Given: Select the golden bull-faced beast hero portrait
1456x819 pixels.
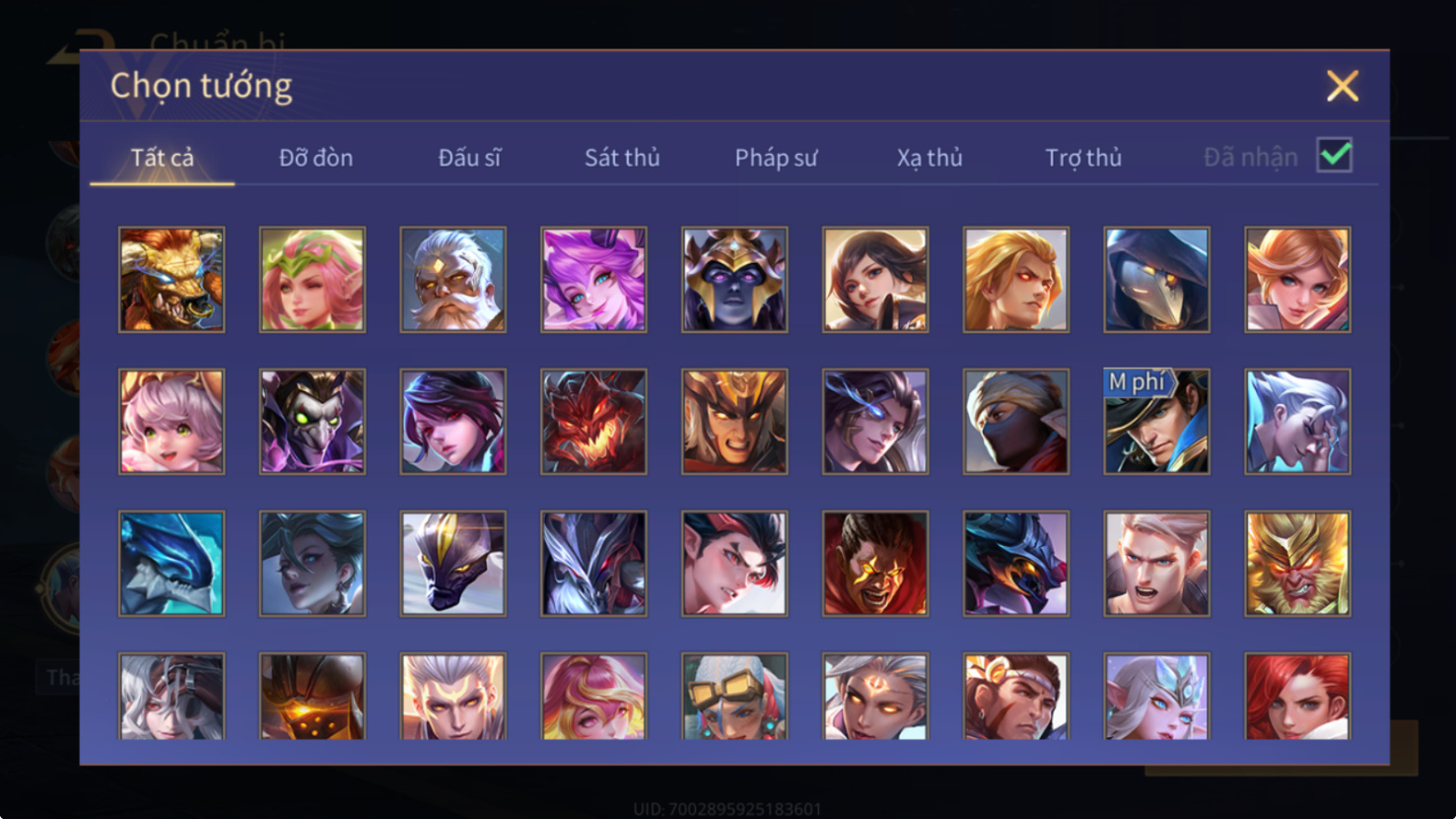Looking at the screenshot, I should 172,280.
